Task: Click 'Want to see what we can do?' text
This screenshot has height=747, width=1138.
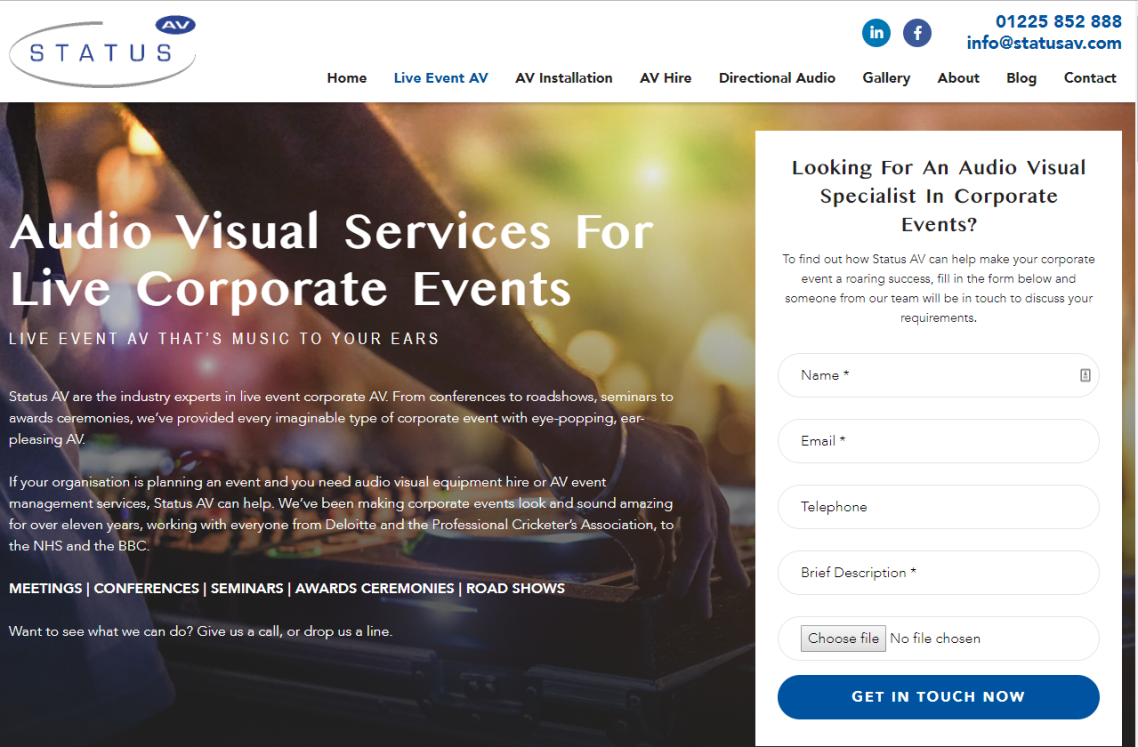Action: coord(201,631)
